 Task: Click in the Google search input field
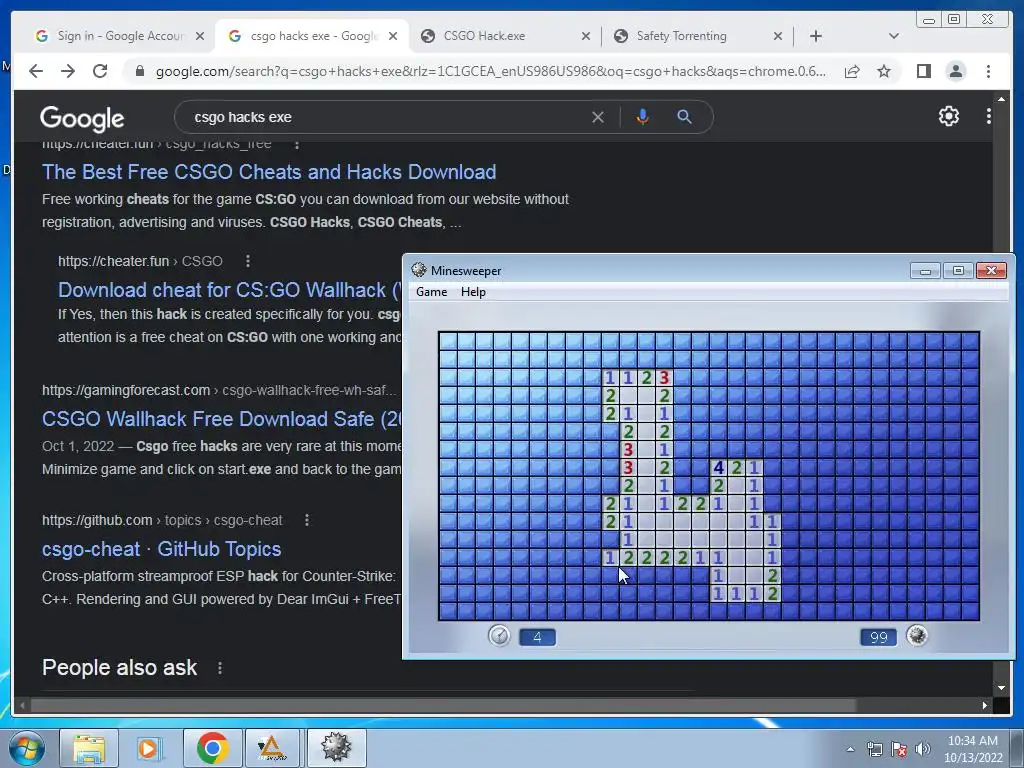[385, 117]
